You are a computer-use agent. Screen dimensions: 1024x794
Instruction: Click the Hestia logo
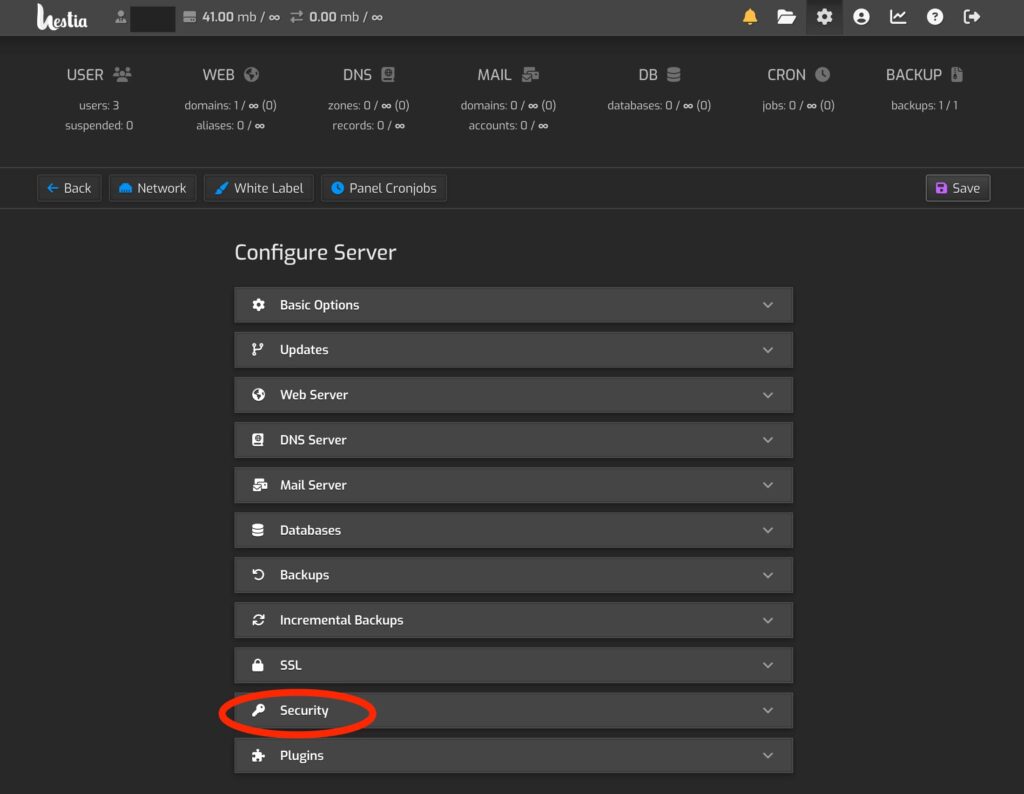point(62,18)
